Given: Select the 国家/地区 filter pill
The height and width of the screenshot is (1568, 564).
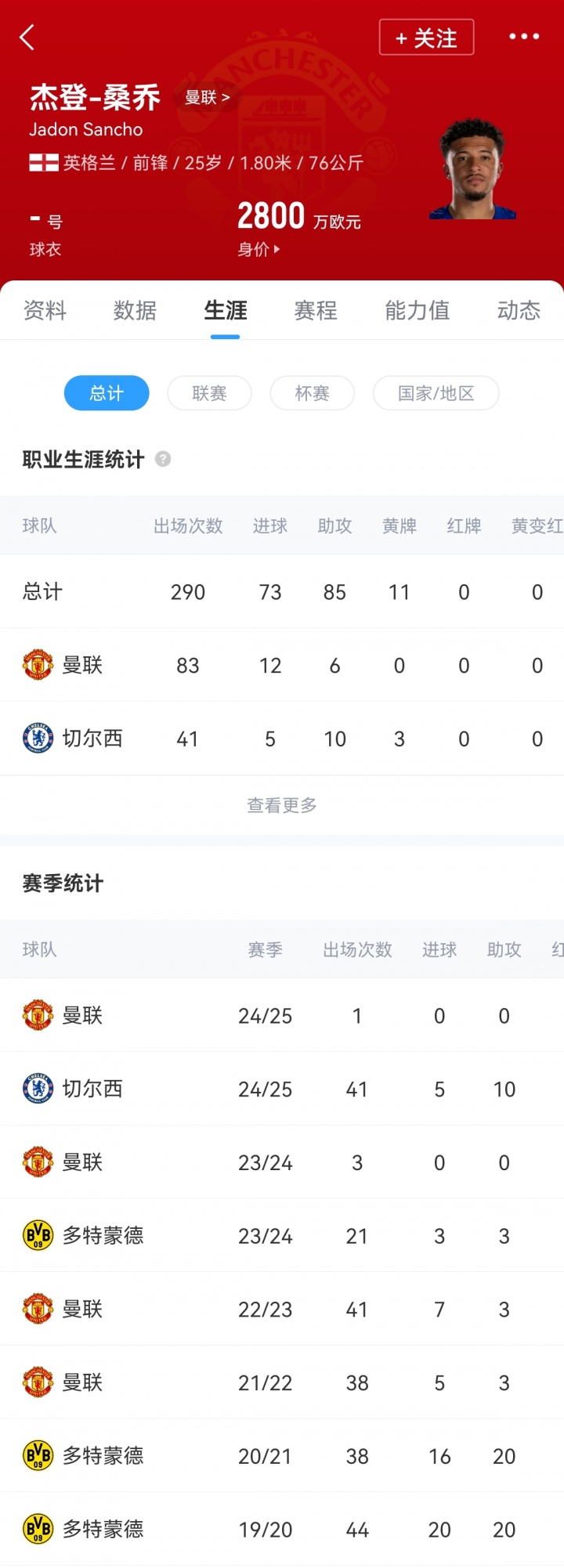Looking at the screenshot, I should [x=436, y=393].
